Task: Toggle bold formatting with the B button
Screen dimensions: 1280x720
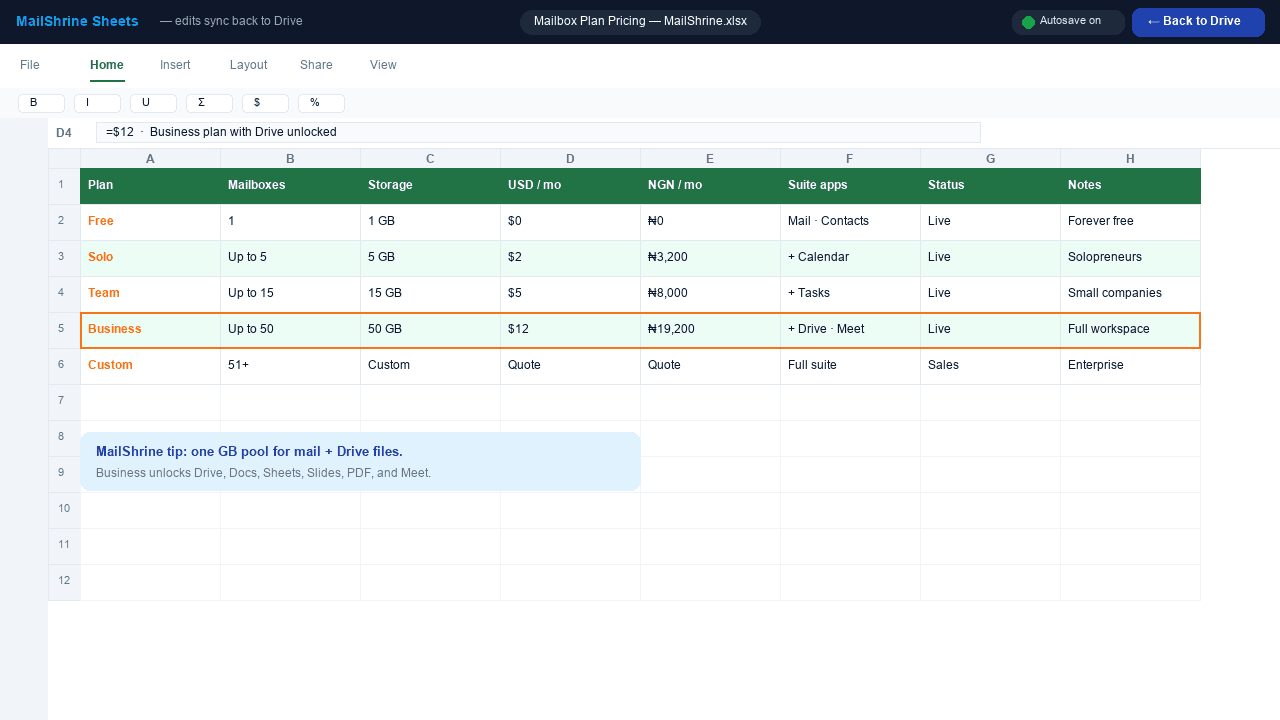Action: click(41, 103)
